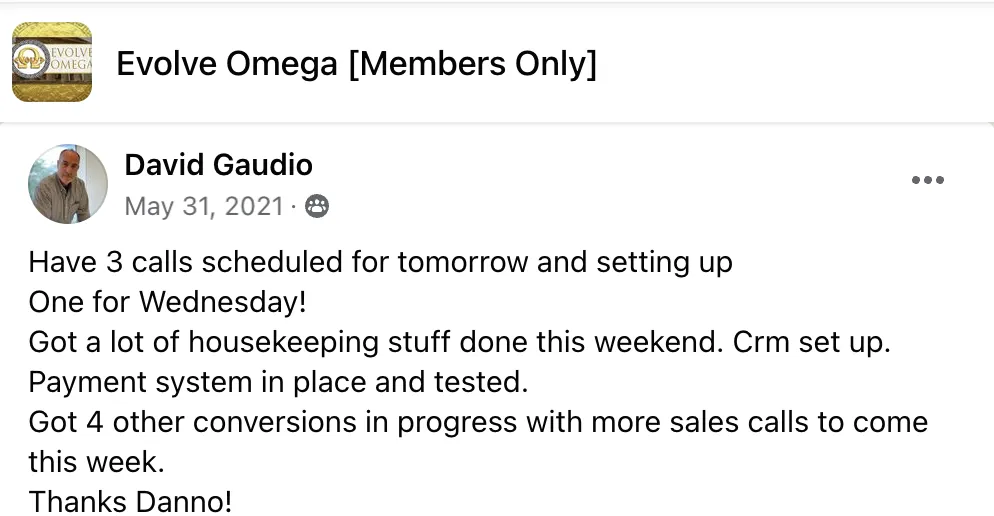Open David Gaudio's profile name link
This screenshot has height=516, width=994.
pos(218,165)
